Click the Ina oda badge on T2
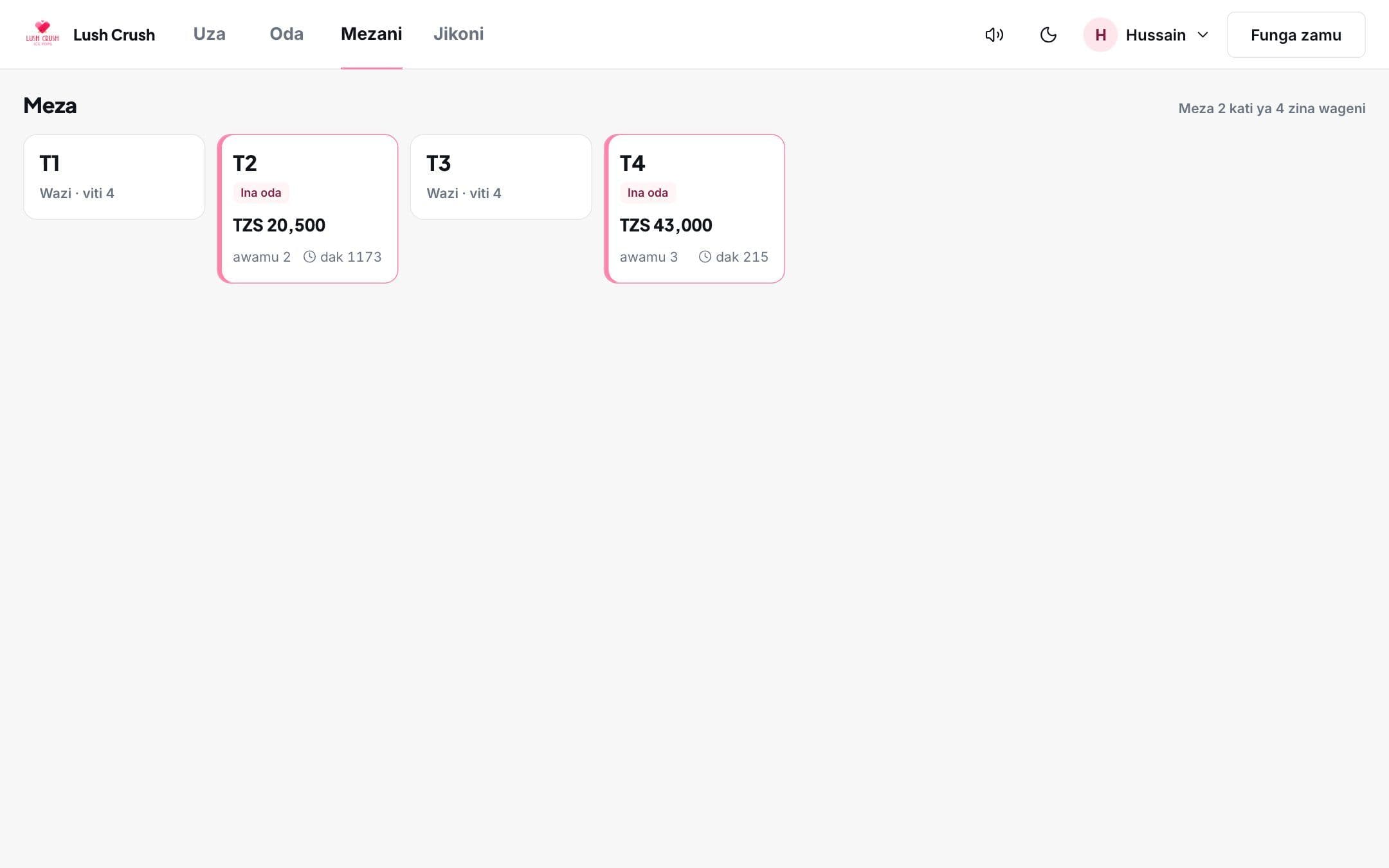The width and height of the screenshot is (1389, 868). coord(260,193)
